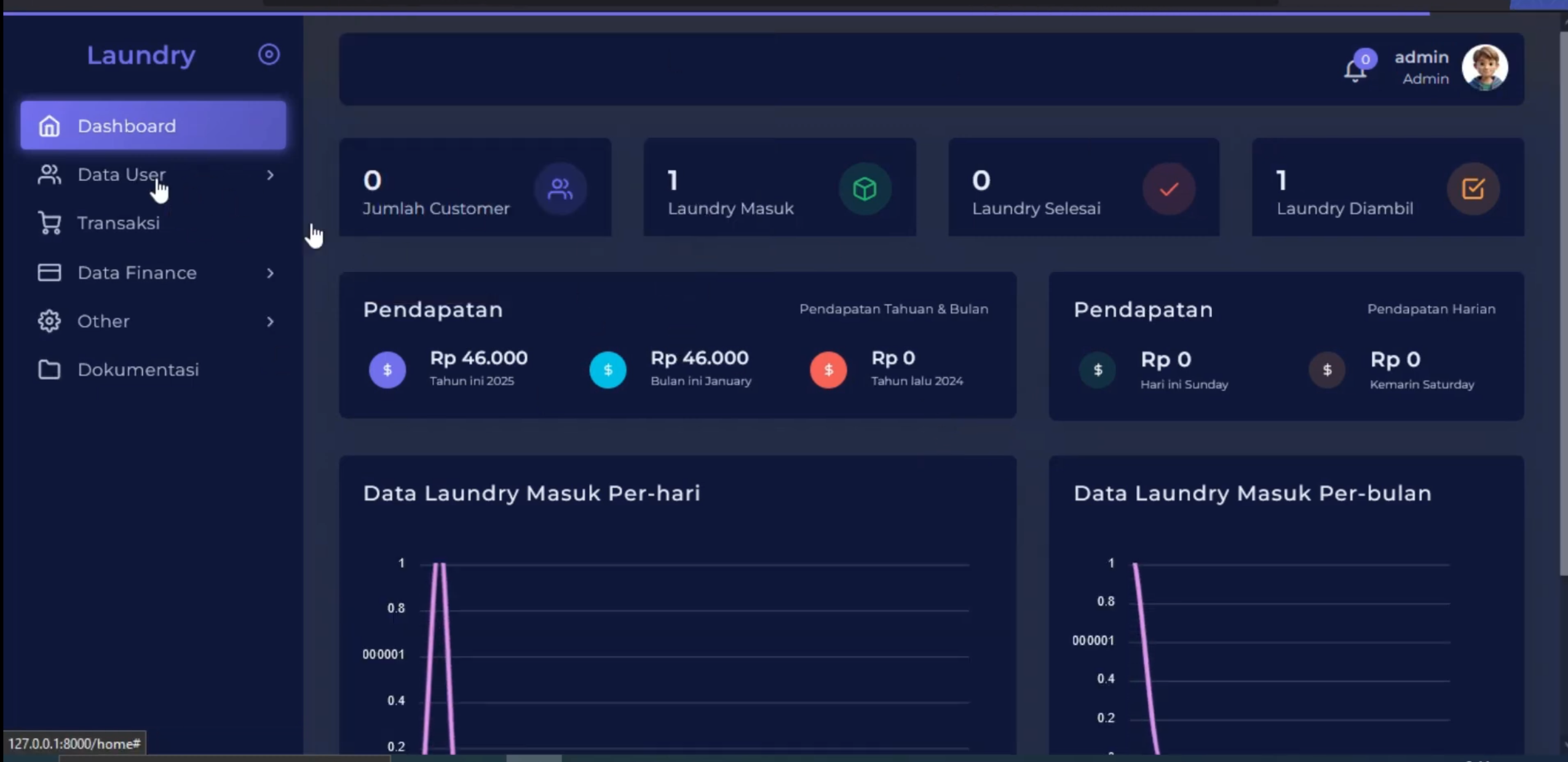
Task: Click the dollar icon for Hari ini Sunday
Action: point(1098,370)
